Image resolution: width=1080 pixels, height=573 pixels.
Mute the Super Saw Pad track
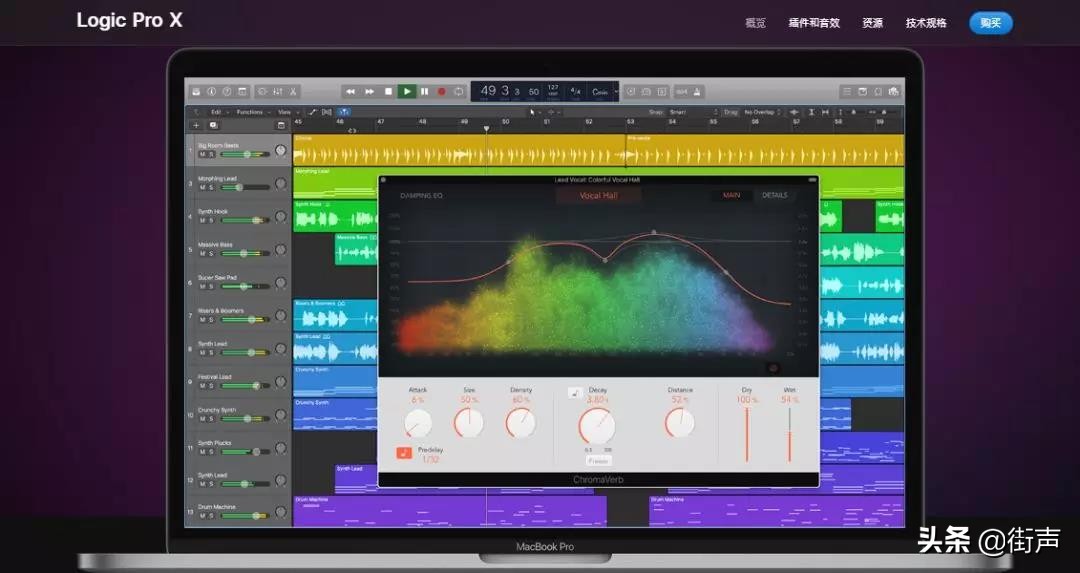tap(202, 286)
